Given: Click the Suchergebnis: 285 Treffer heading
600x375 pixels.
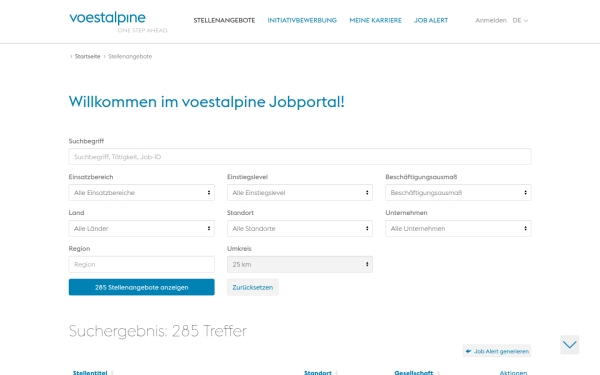Looking at the screenshot, I should pyautogui.click(x=158, y=331).
